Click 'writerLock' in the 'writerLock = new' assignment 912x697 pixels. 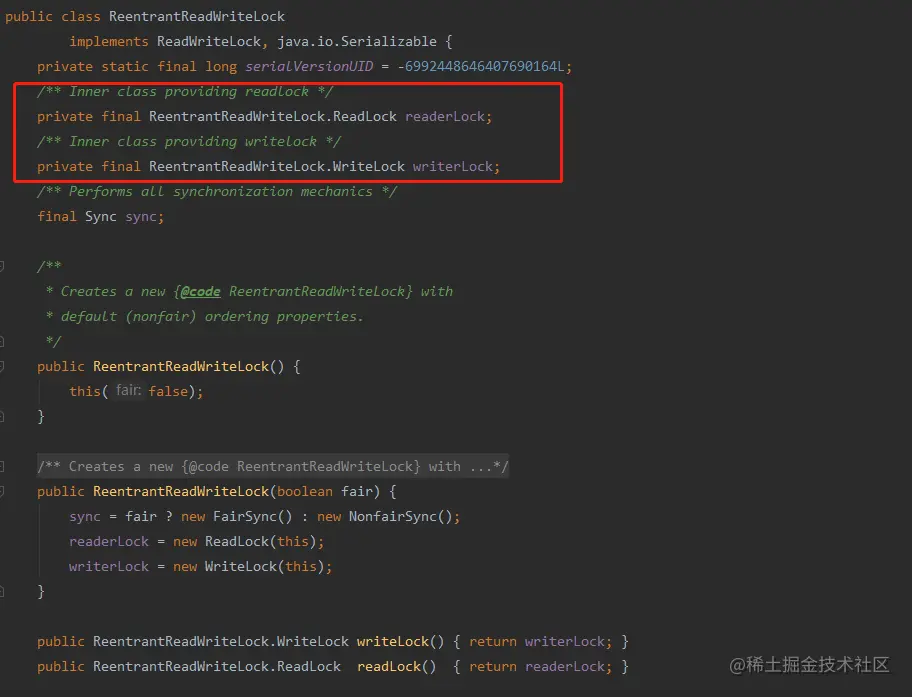[109, 566]
